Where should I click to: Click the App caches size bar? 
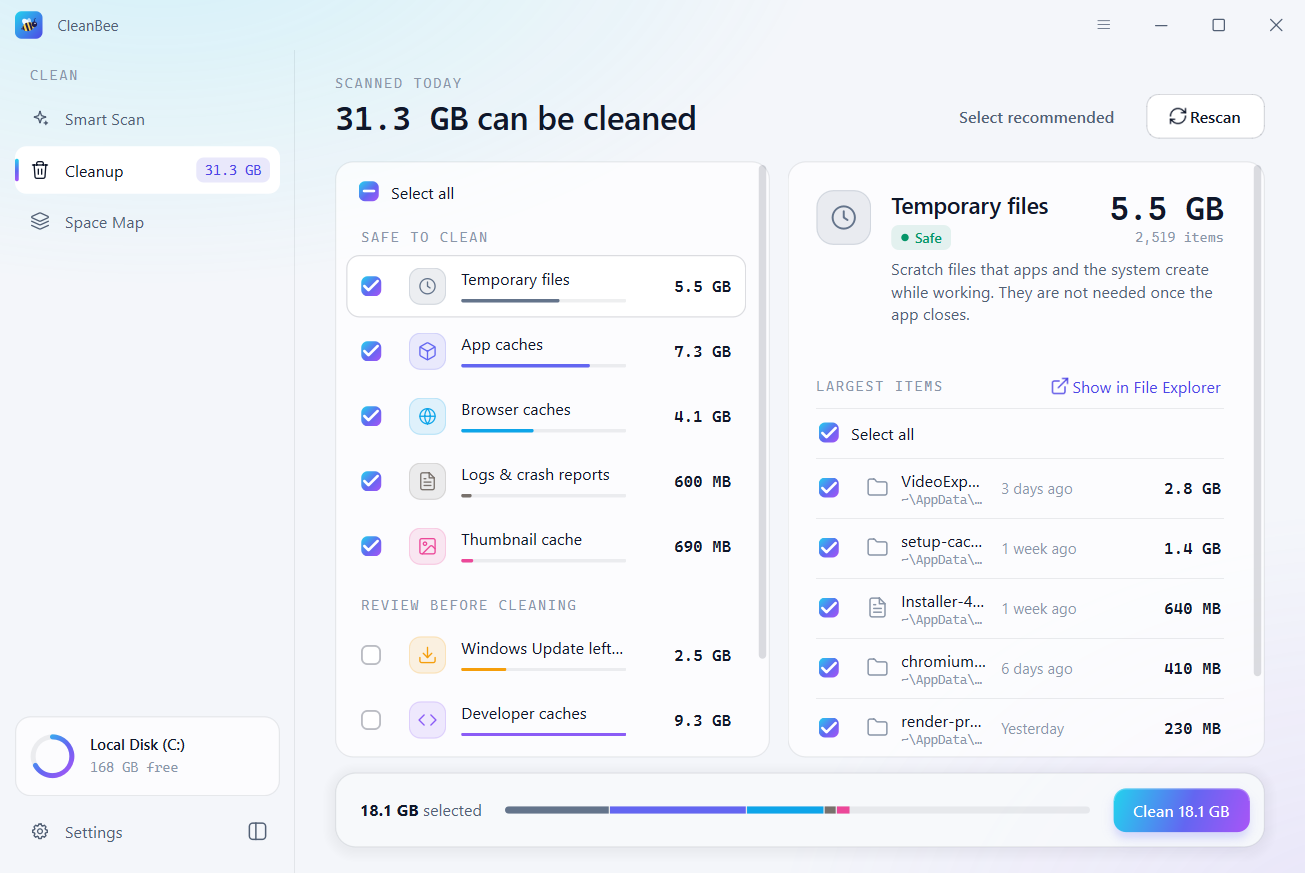pyautogui.click(x=543, y=366)
